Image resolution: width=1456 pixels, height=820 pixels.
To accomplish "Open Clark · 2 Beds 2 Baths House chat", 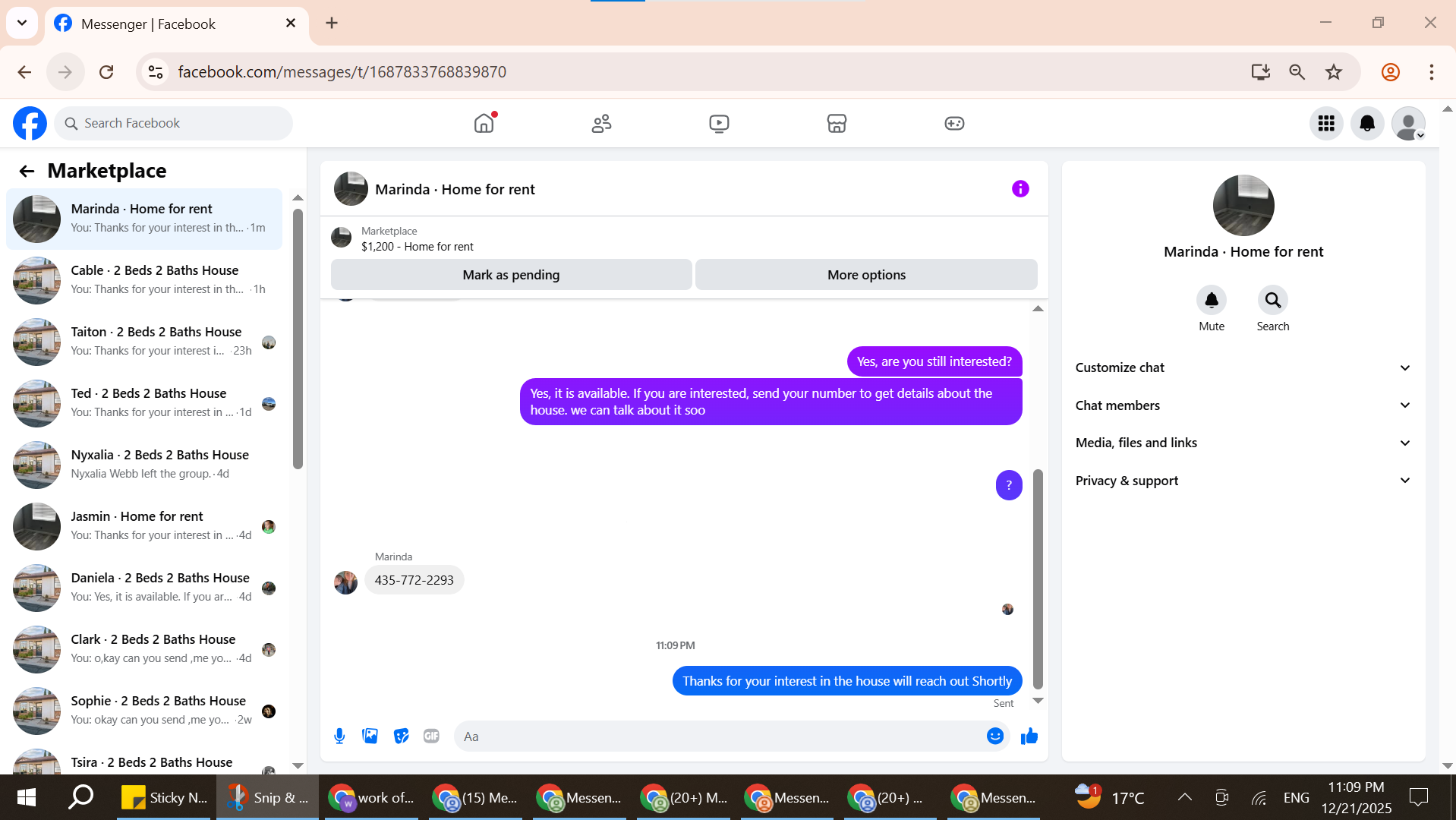I will pos(144,649).
